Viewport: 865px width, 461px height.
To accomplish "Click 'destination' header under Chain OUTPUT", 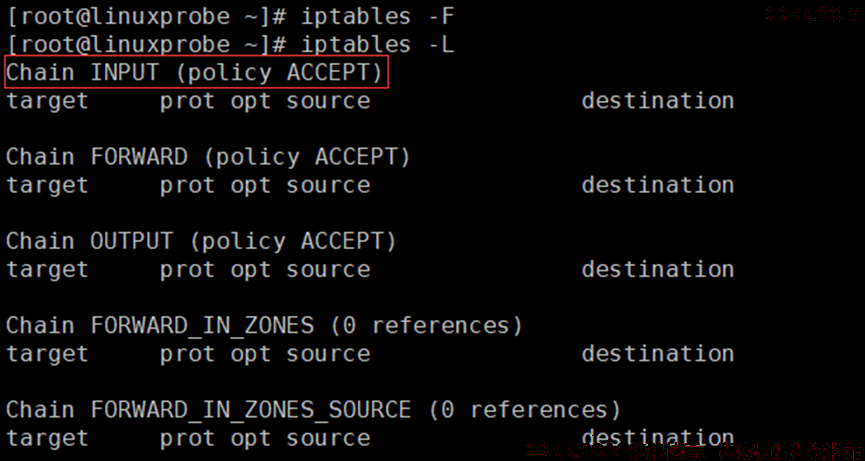I will click(658, 270).
